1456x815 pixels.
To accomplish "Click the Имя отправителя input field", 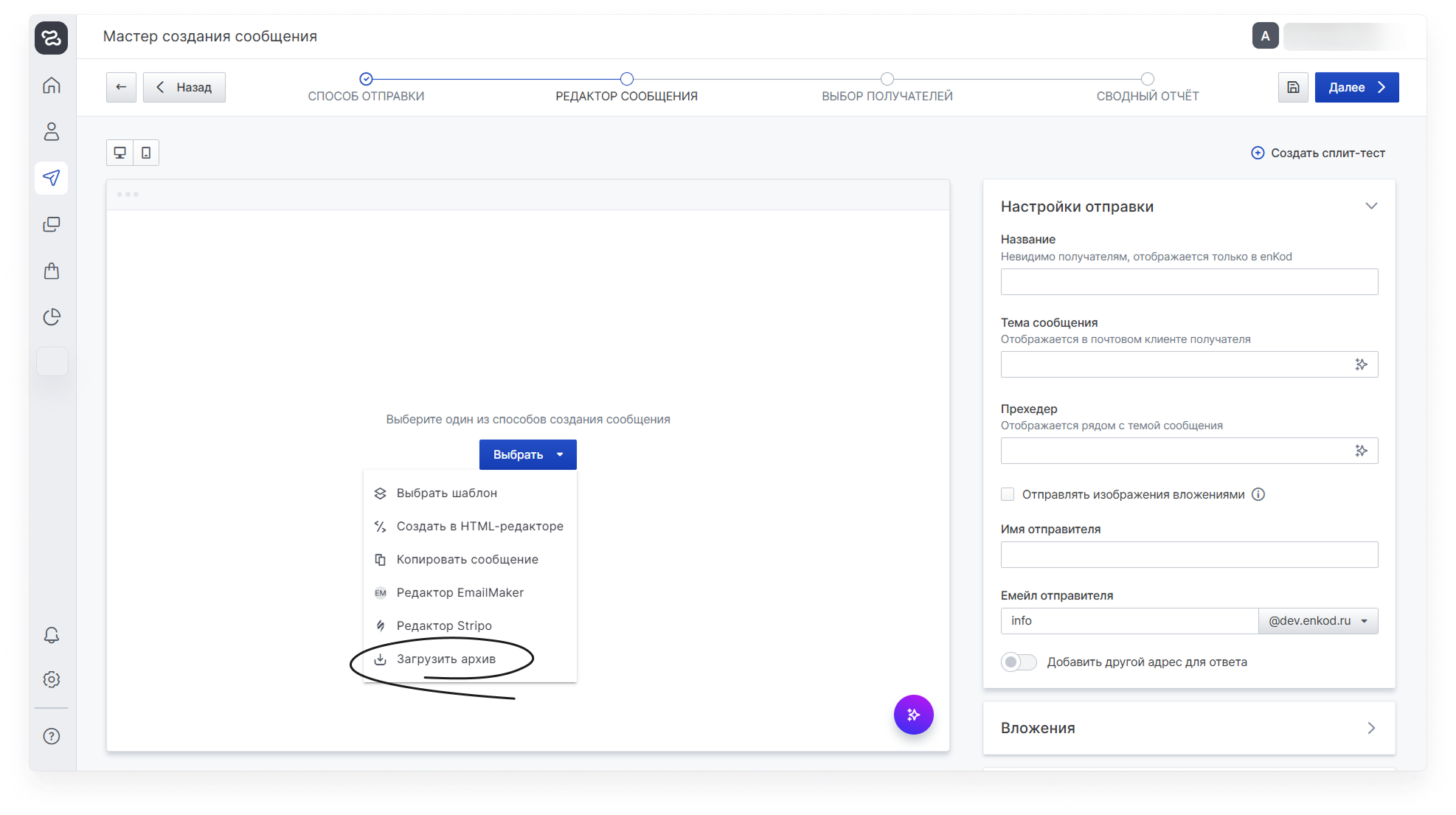I will click(x=1189, y=555).
